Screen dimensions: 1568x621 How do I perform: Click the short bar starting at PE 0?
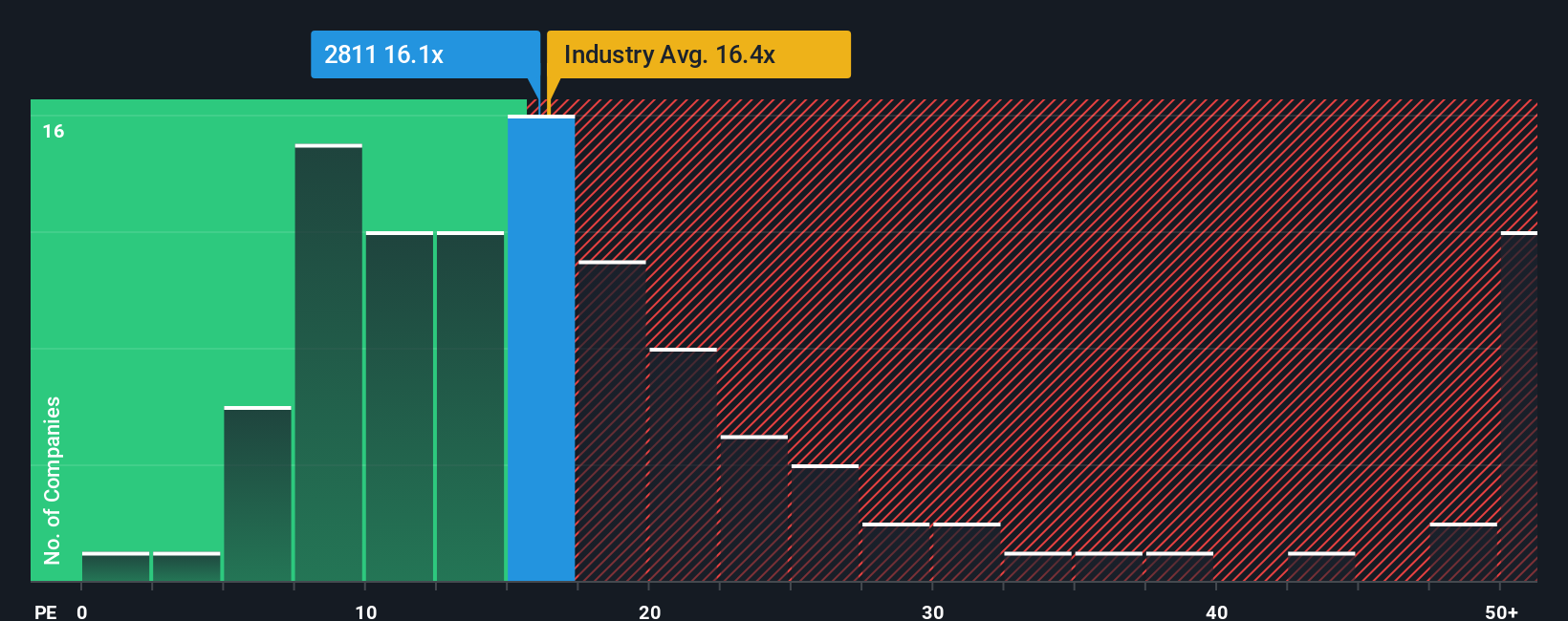tap(116, 567)
